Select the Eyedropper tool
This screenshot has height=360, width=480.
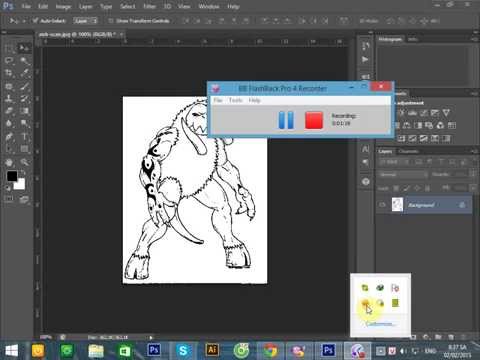[x=24, y=73]
